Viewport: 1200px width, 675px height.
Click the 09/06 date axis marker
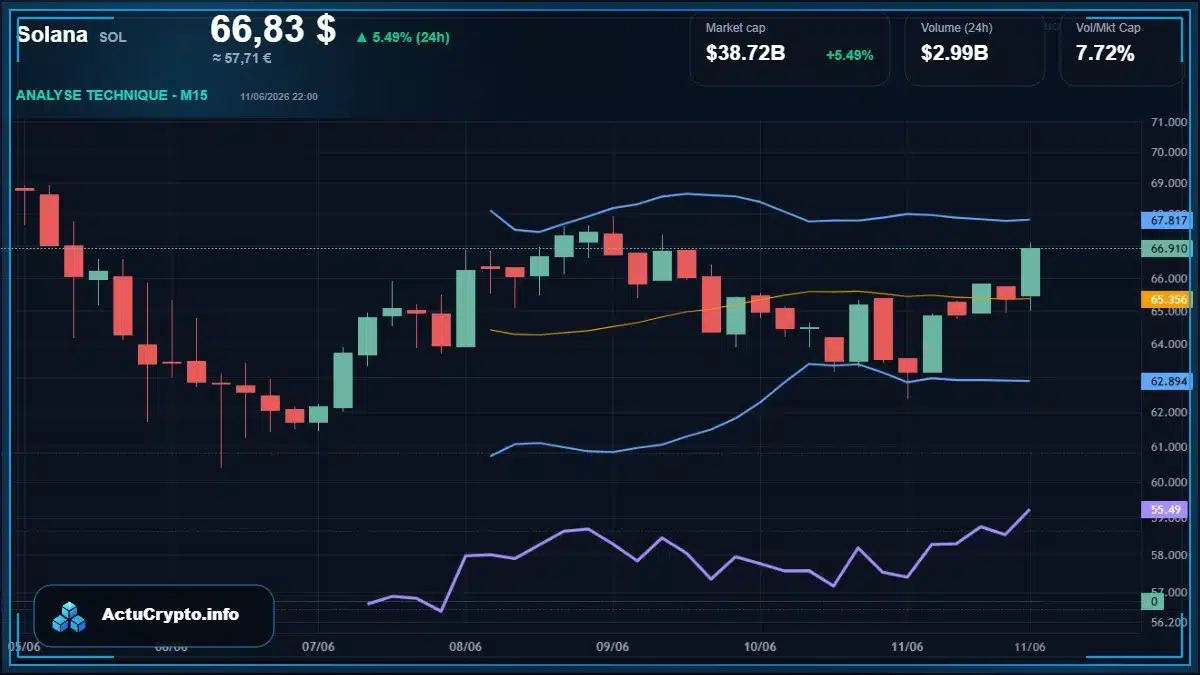coord(612,647)
